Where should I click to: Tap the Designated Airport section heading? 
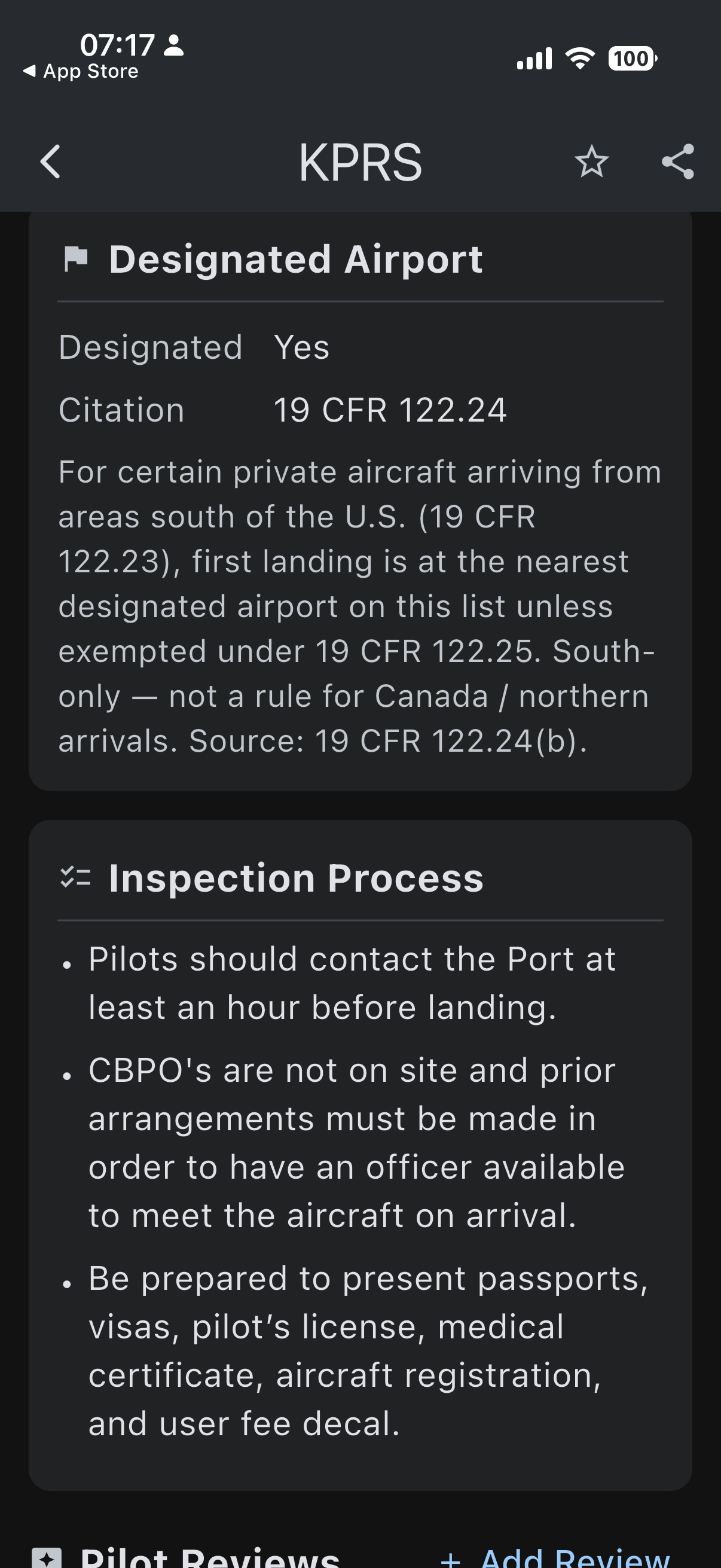pos(296,260)
